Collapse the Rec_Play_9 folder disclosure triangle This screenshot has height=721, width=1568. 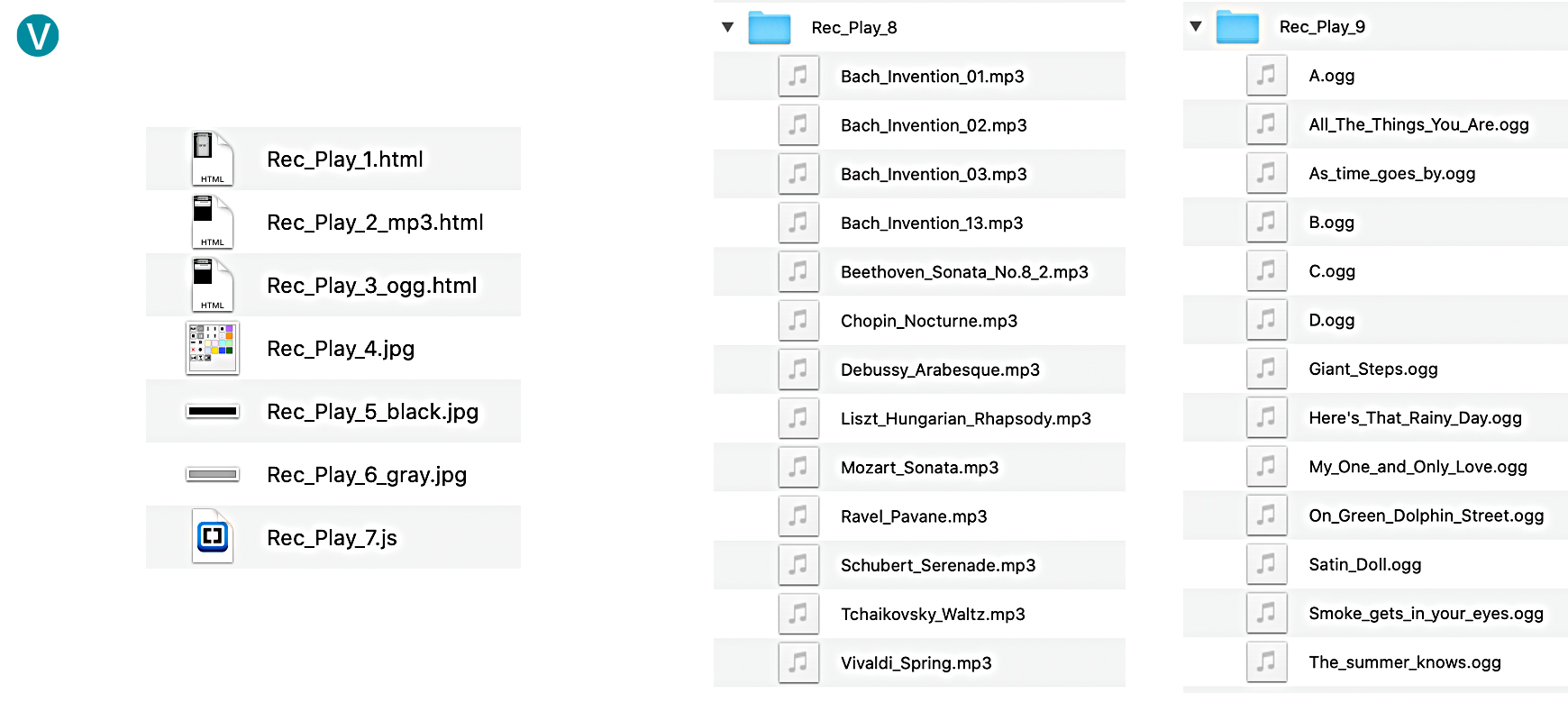pyautogui.click(x=1195, y=27)
